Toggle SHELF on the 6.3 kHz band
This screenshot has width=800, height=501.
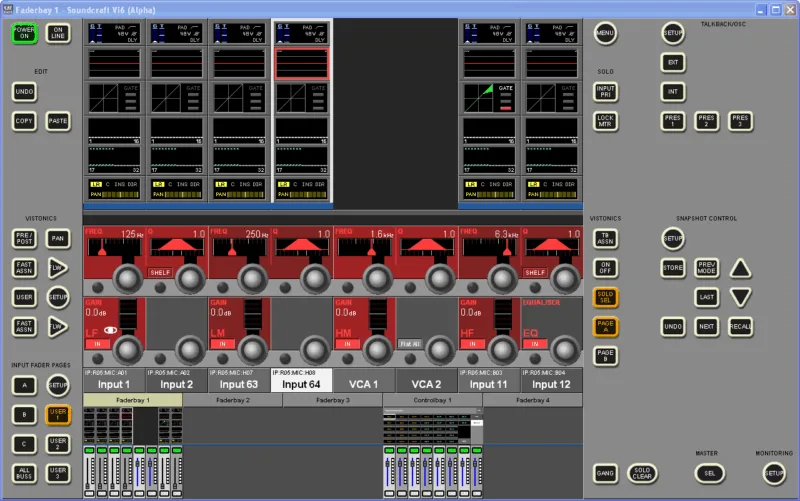click(x=535, y=272)
